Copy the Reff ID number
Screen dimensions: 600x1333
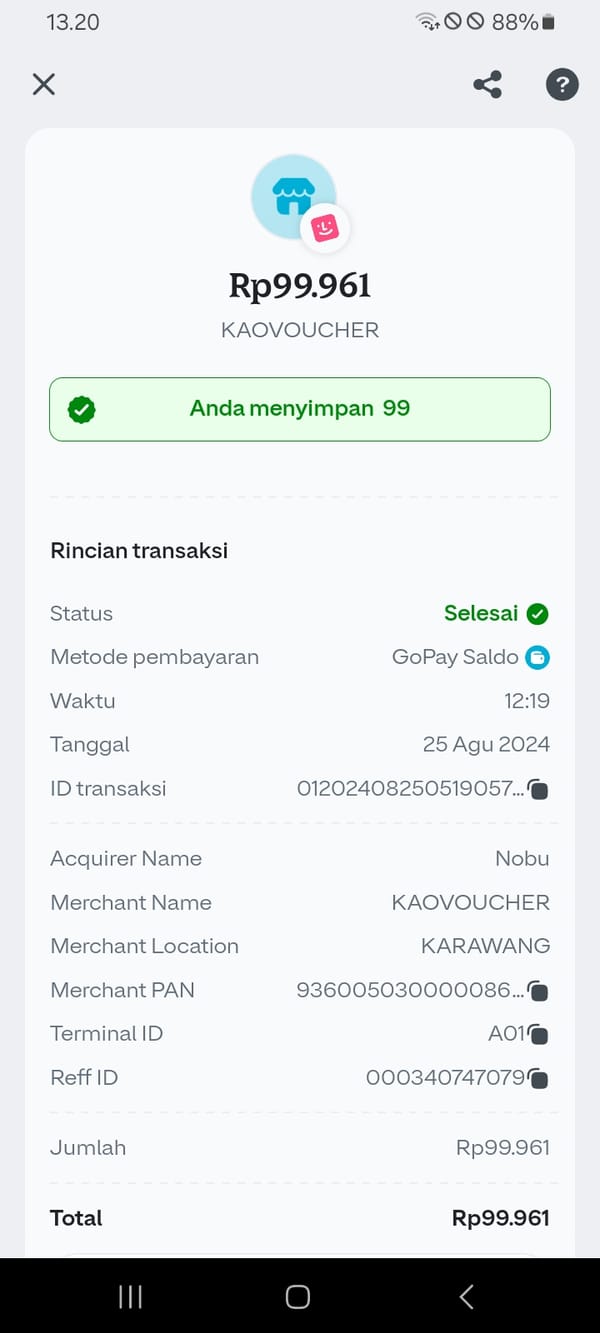point(538,1078)
